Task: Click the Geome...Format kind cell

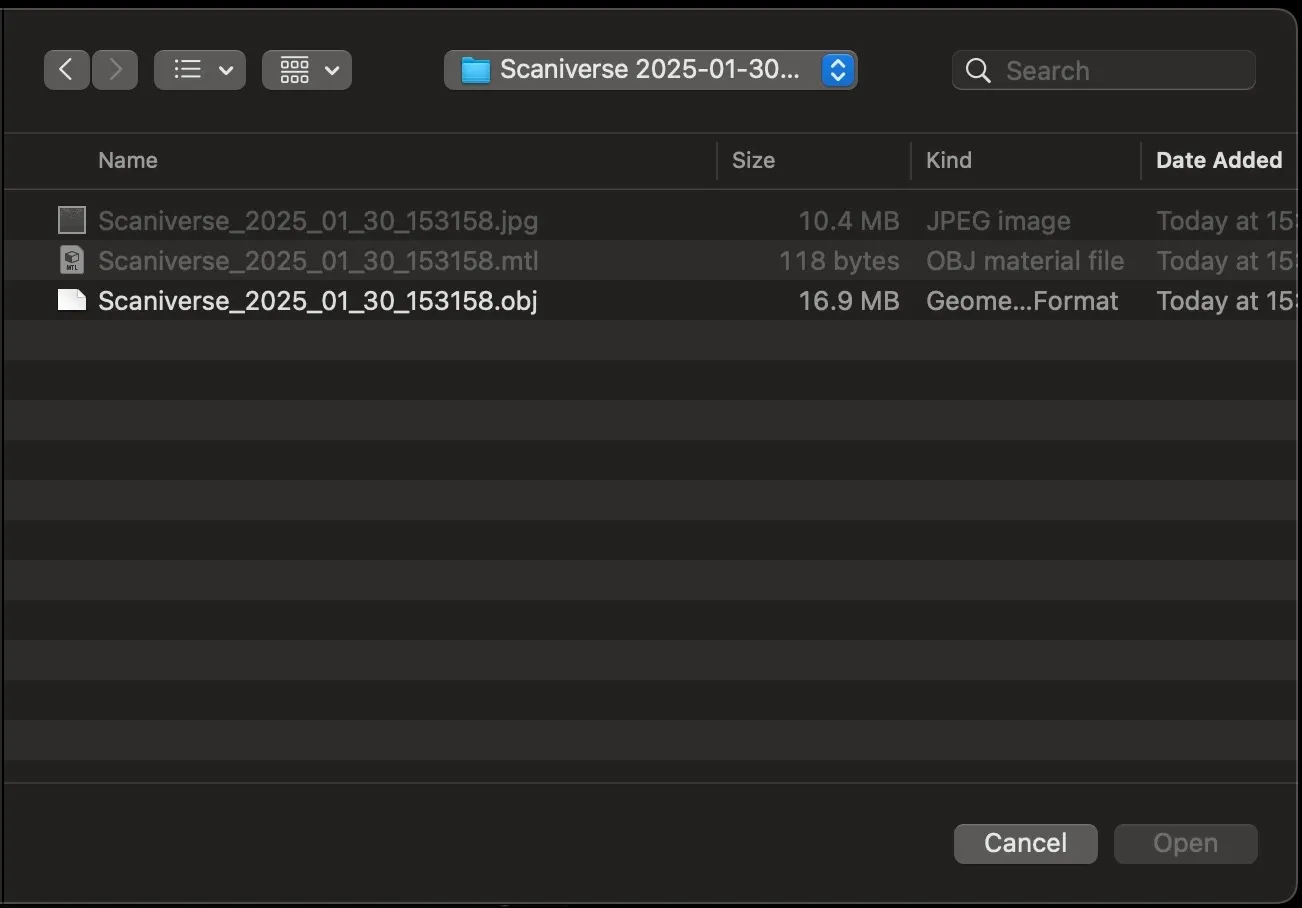Action: pos(1022,301)
